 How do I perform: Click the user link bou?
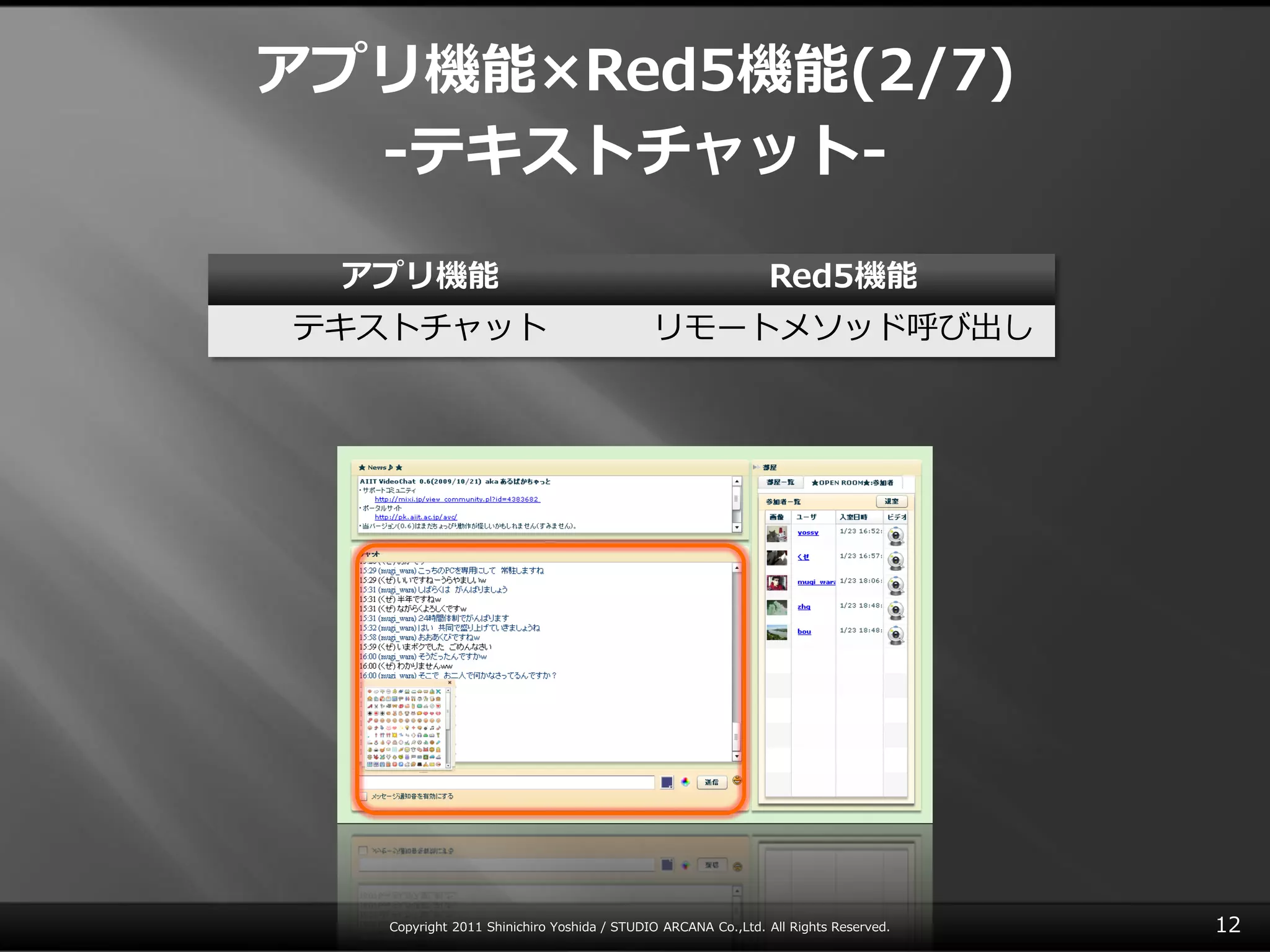804,632
